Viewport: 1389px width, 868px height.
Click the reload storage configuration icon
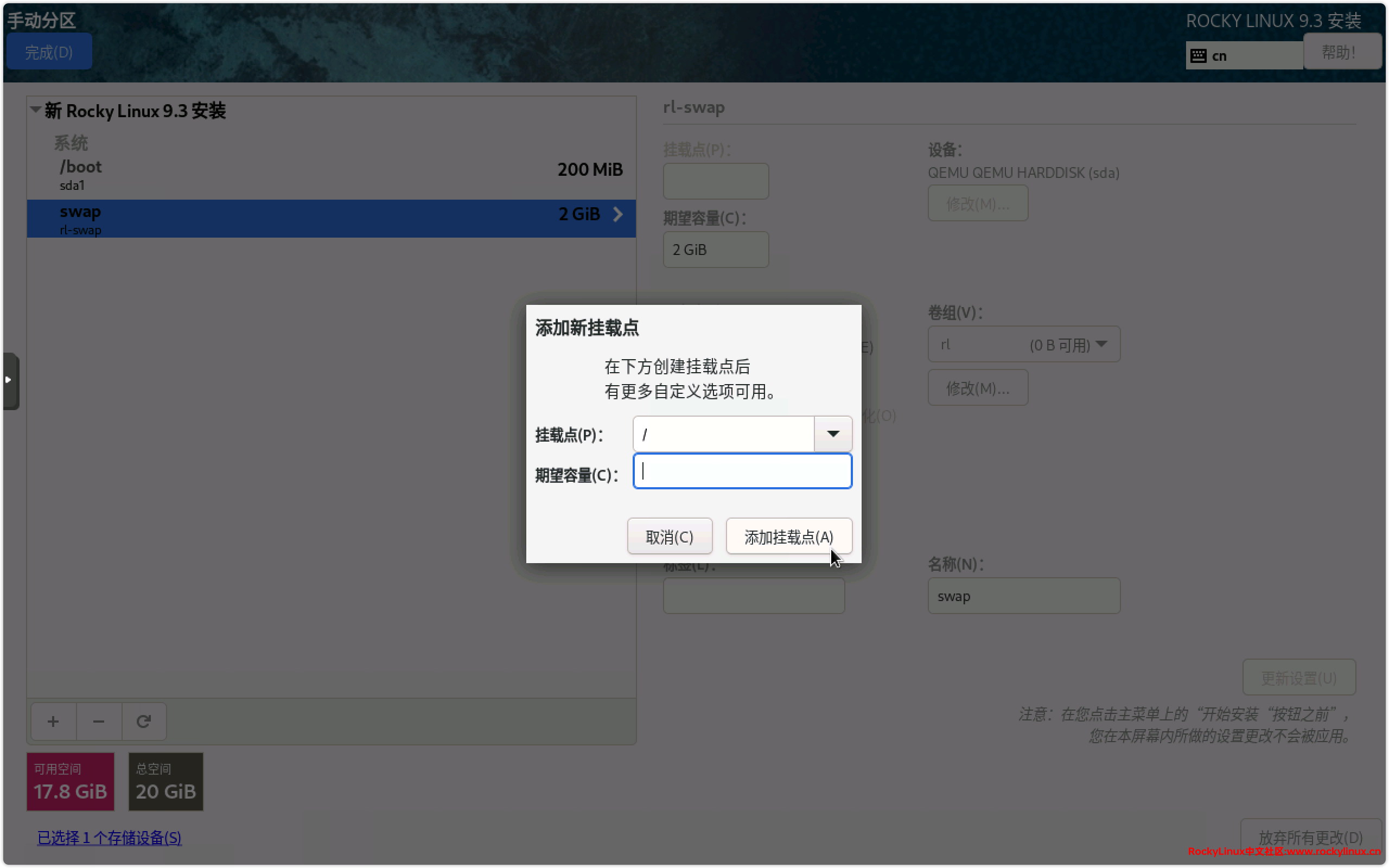tap(143, 721)
